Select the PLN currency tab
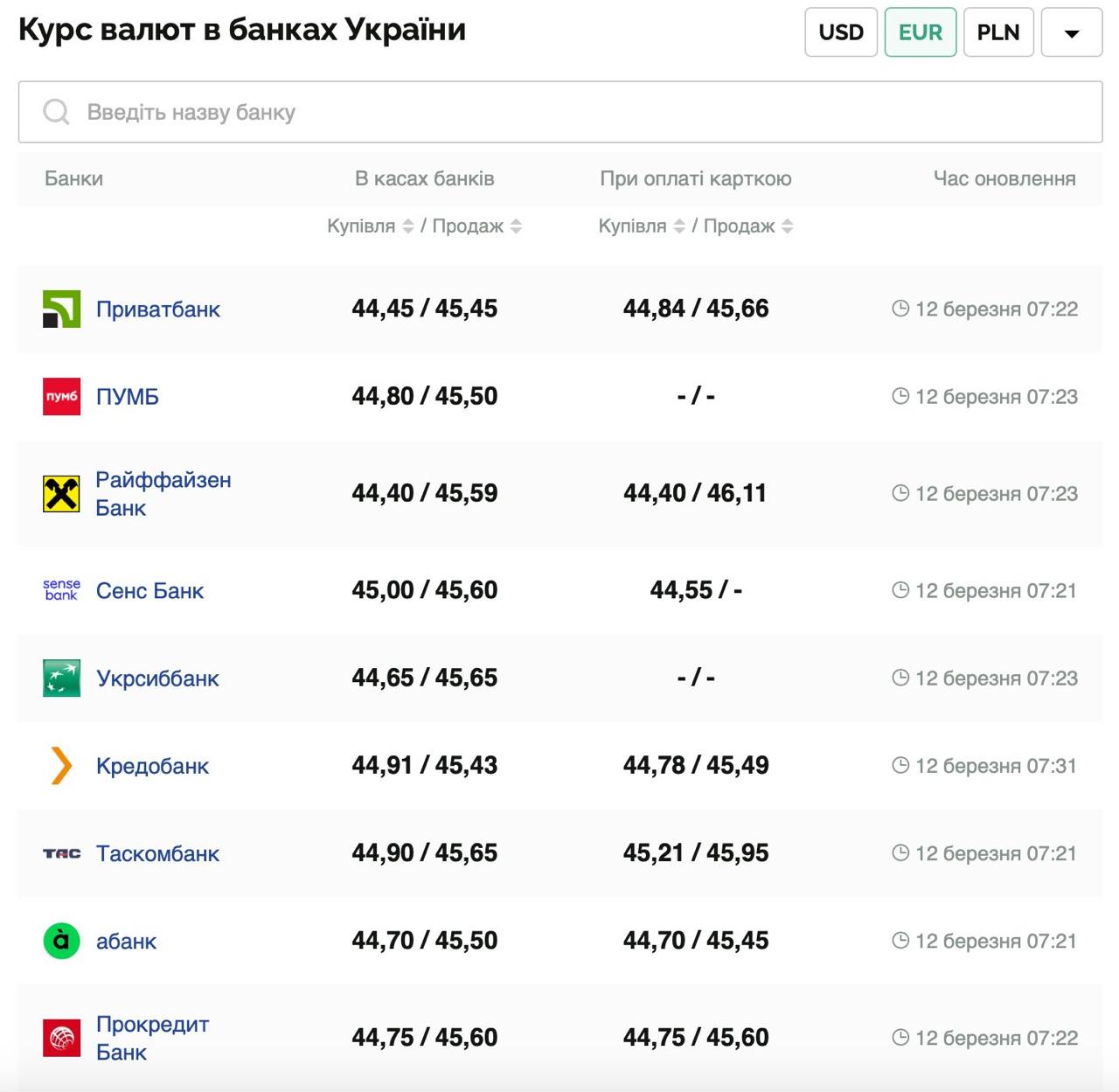This screenshot has height=1092, width=1119. [x=998, y=33]
